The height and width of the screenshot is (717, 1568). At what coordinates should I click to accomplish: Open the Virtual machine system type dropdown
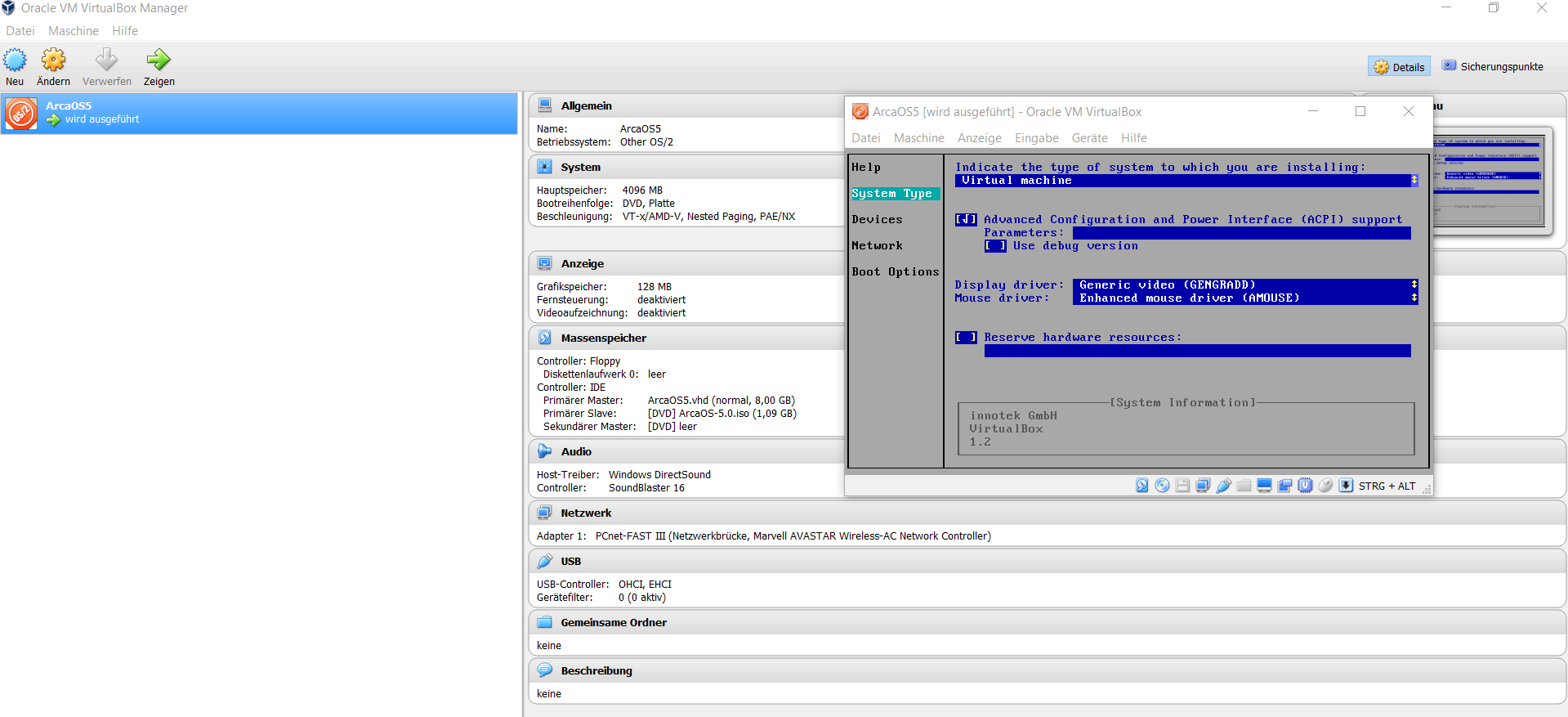1186,180
